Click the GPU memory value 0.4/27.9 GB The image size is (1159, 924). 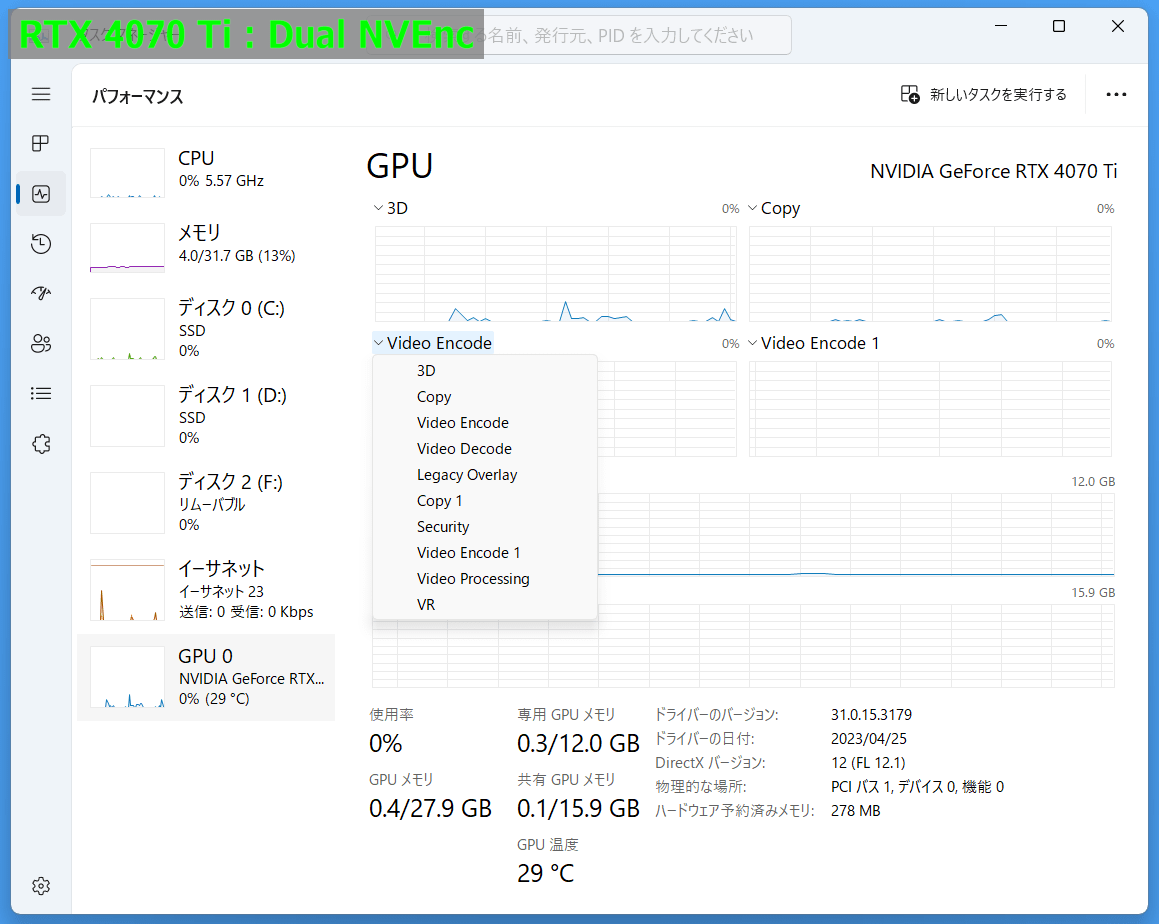point(430,809)
